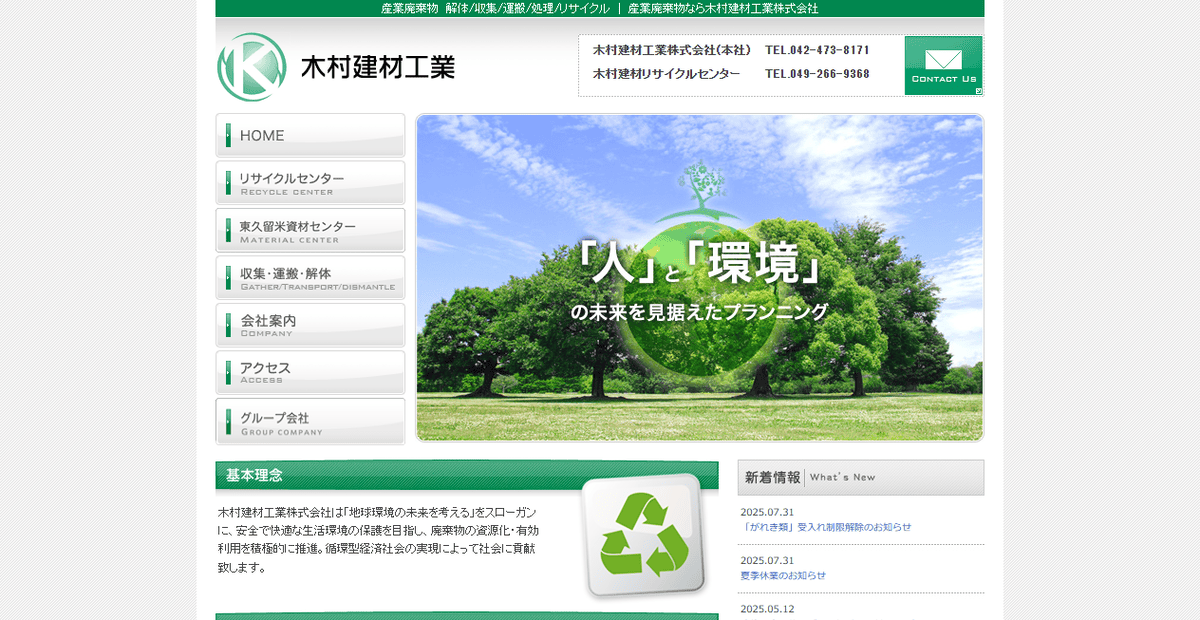Click the green arrow beside HOME
Screen dimensions: 1200x620
click(230, 134)
